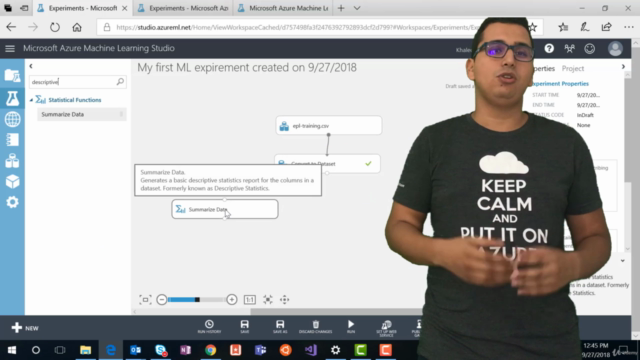Open the feedback smiley icon
The width and height of the screenshot is (640, 360).
[589, 49]
